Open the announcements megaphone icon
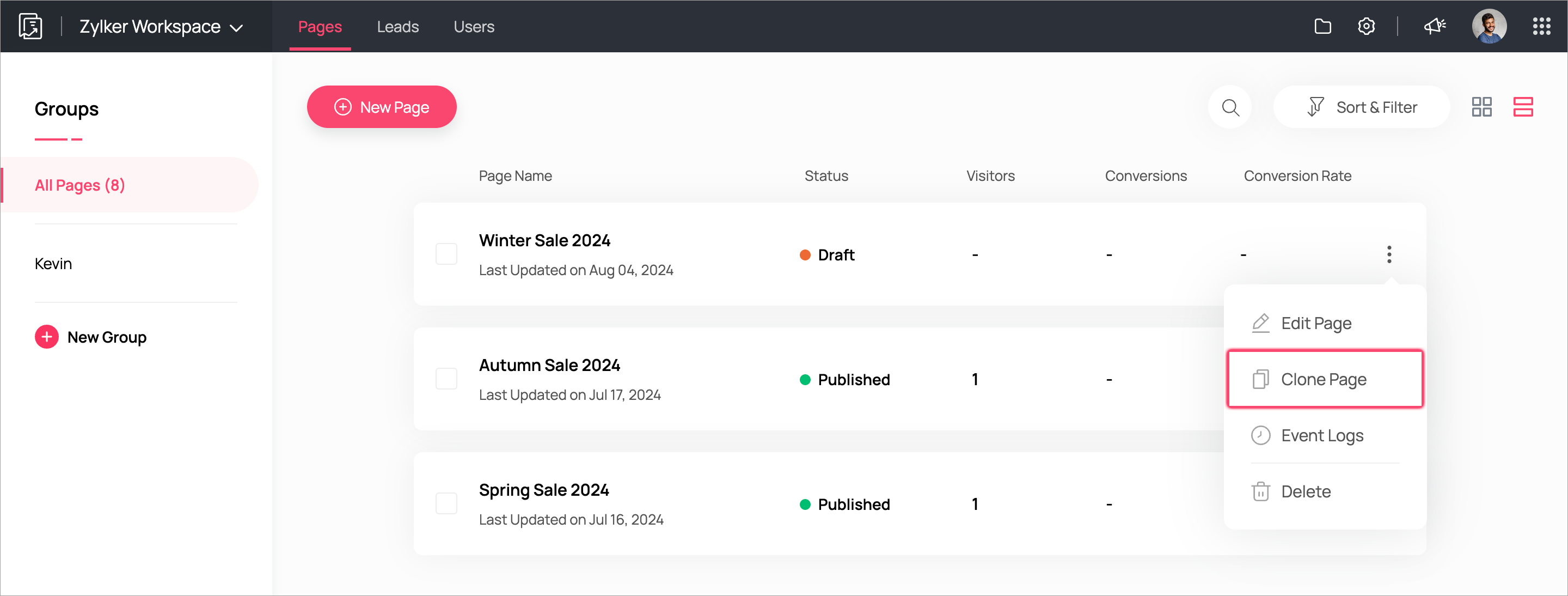1568x596 pixels. [1434, 26]
